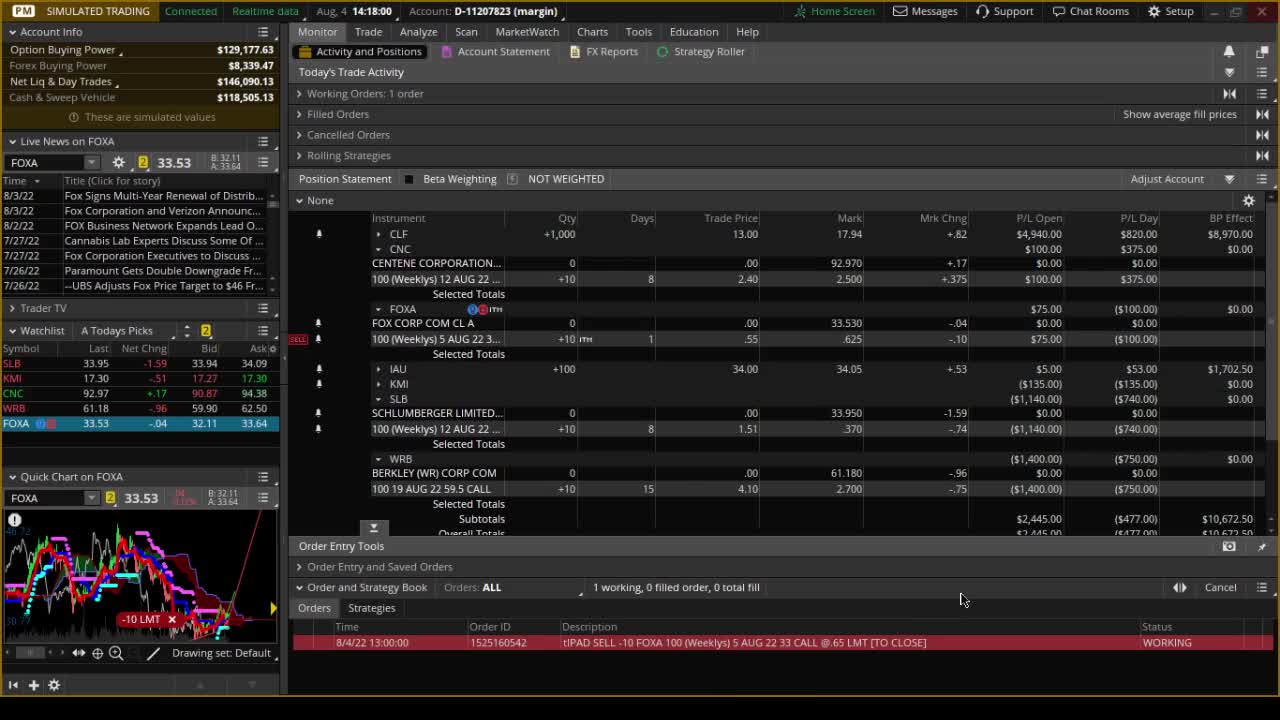1280x720 pixels.
Task: Select SLB row in watchlist
Action: point(140,364)
